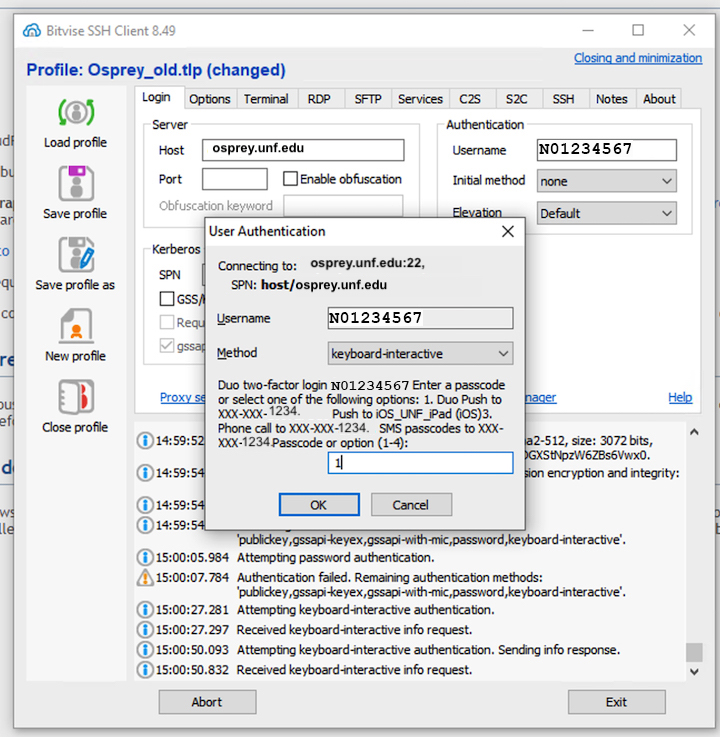Image resolution: width=720 pixels, height=737 pixels.
Task: Click the Exit button
Action: [617, 702]
